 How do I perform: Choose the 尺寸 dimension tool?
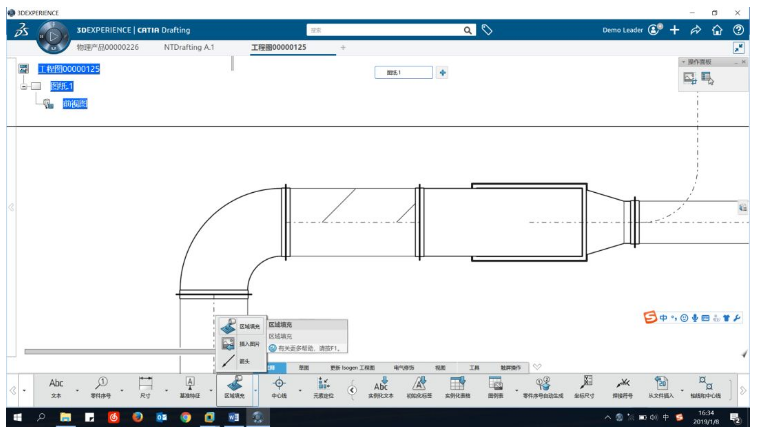[x=145, y=388]
